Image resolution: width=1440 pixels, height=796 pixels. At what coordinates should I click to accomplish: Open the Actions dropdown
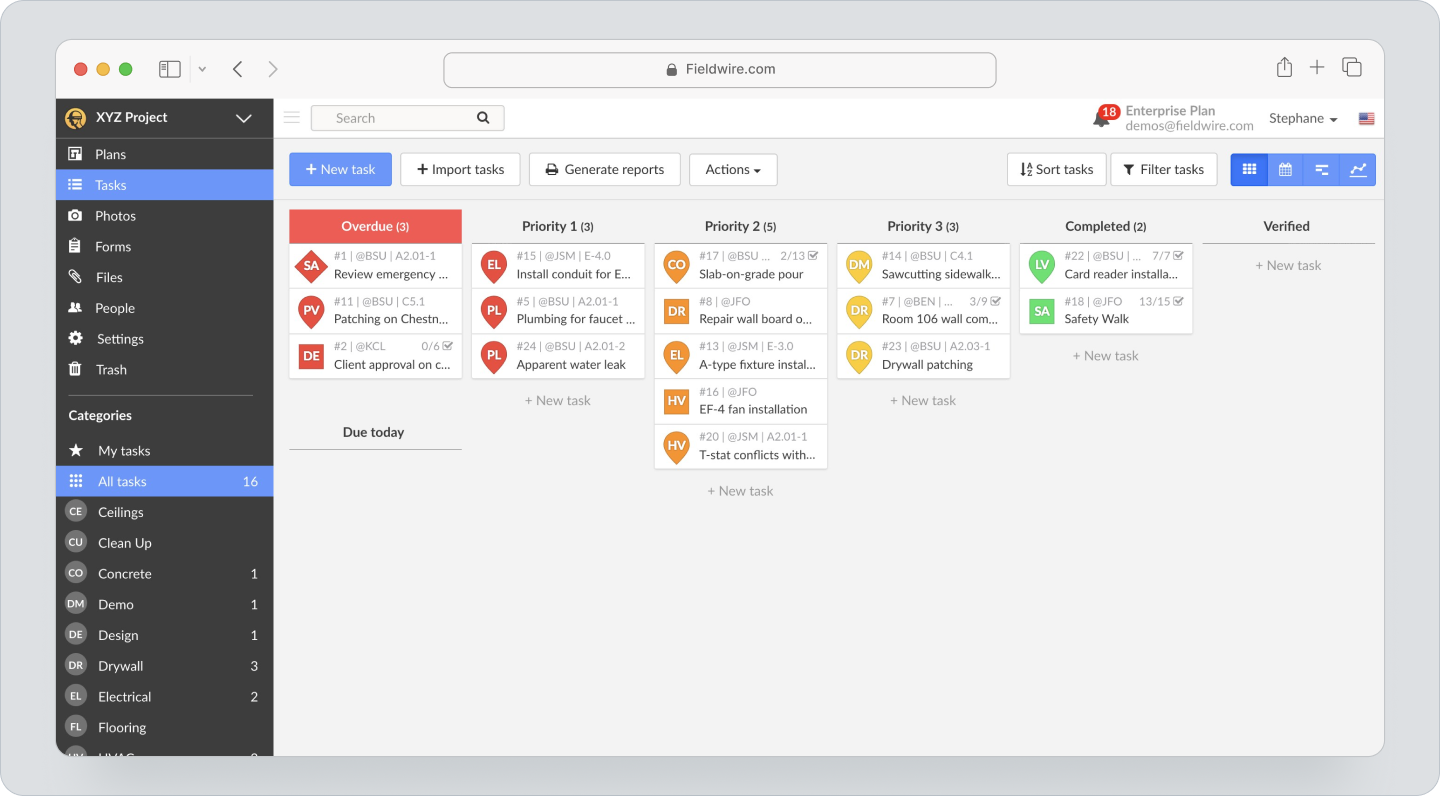733,169
